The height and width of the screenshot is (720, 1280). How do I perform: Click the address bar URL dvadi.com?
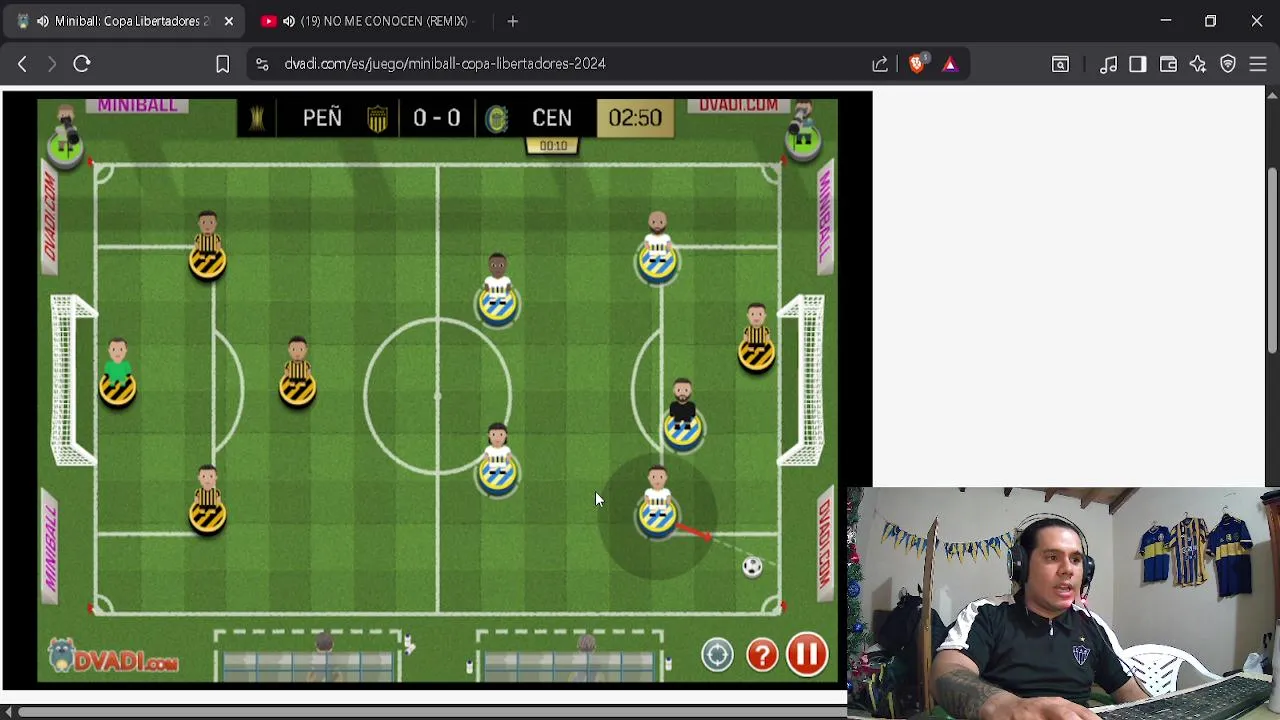pos(445,64)
